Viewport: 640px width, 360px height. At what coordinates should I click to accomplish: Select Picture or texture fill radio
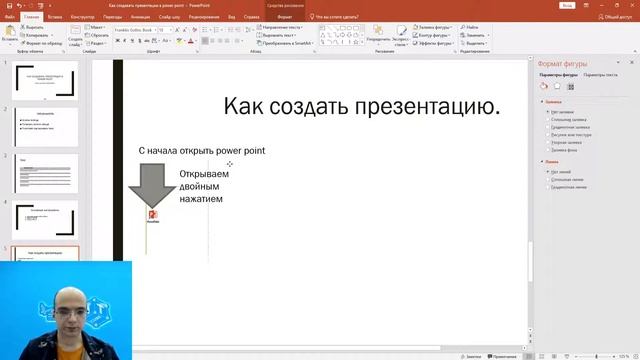tap(548, 135)
